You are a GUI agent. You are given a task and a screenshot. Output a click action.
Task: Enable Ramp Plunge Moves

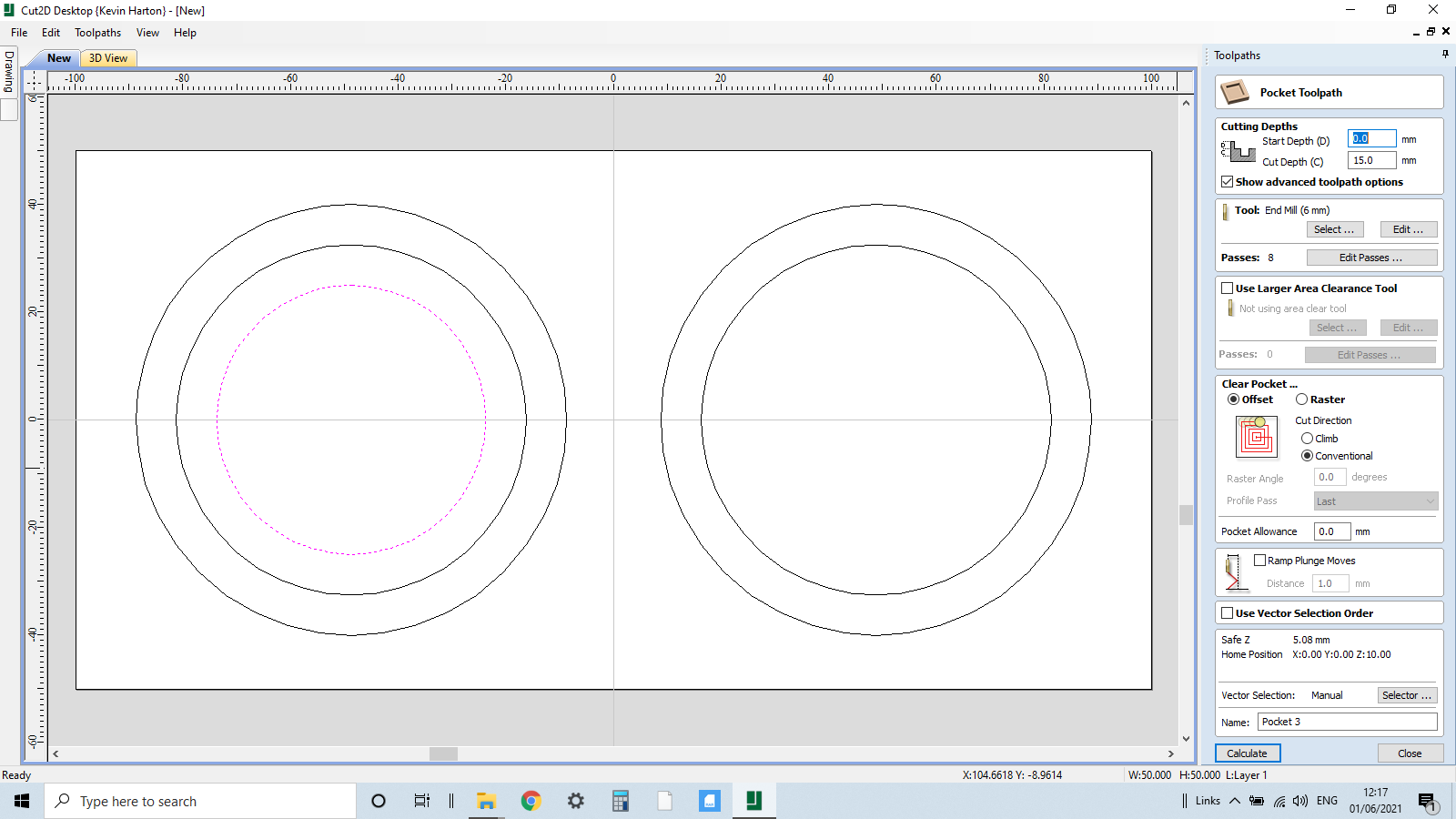point(1259,561)
